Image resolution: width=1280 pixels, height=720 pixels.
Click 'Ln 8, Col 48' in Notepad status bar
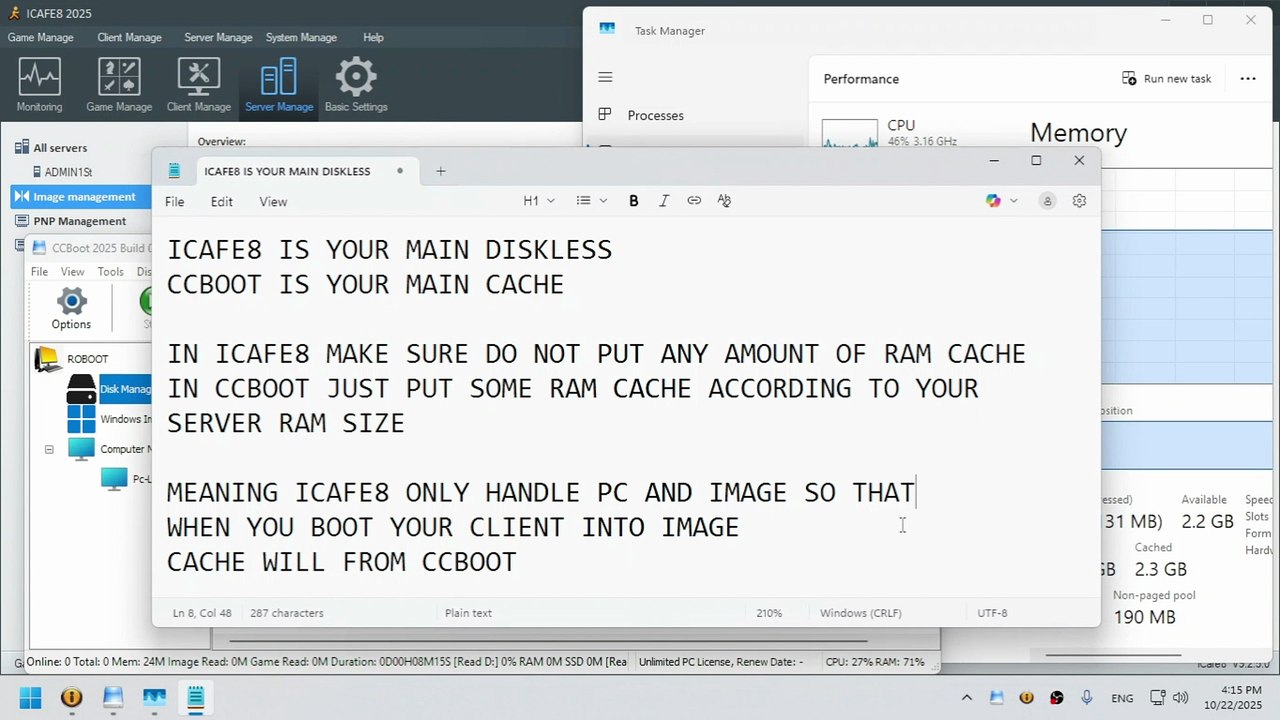202,613
